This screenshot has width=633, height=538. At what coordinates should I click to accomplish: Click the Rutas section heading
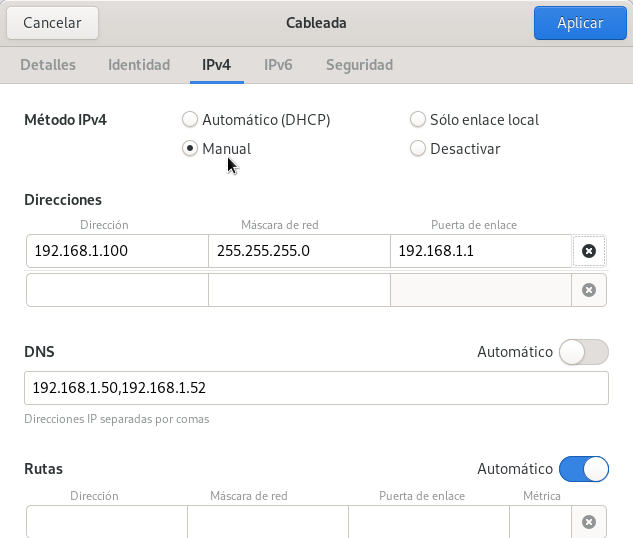44,469
